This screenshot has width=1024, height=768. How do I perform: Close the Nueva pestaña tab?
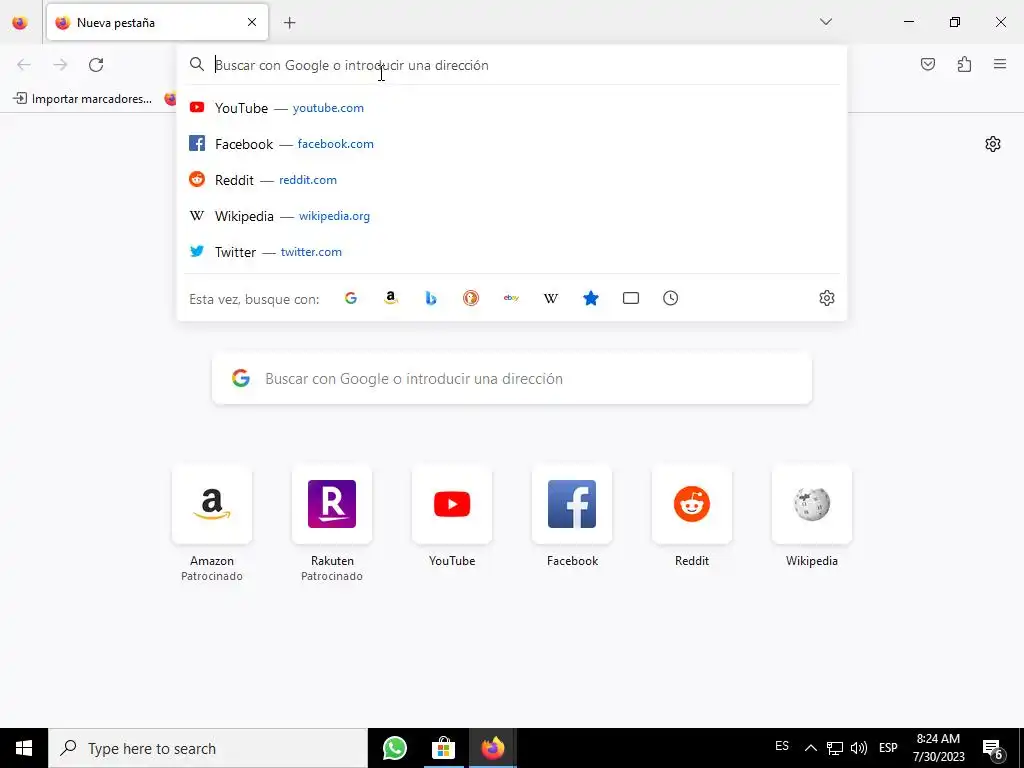click(252, 22)
